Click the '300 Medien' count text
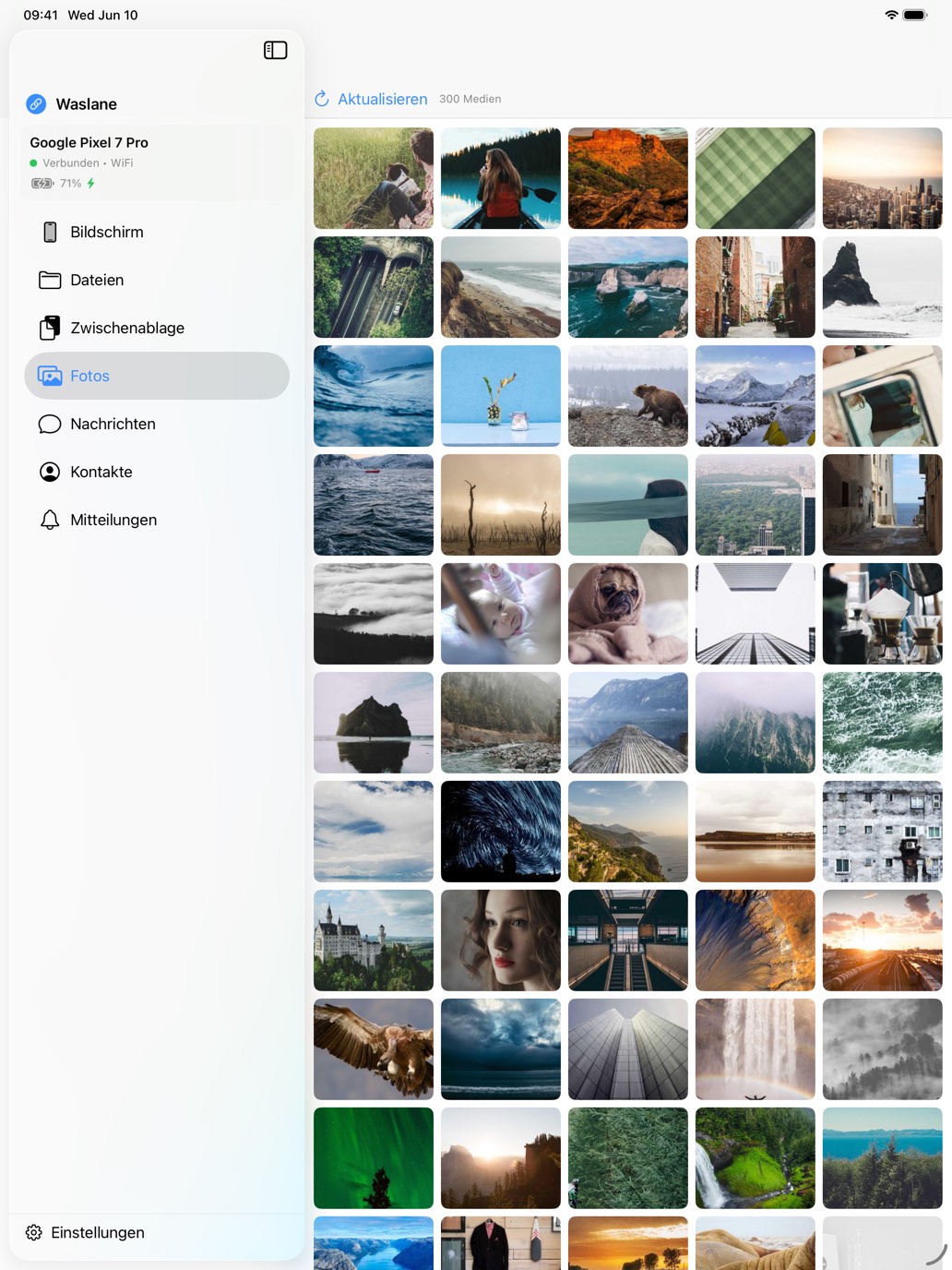This screenshot has height=1270, width=952. (x=470, y=99)
